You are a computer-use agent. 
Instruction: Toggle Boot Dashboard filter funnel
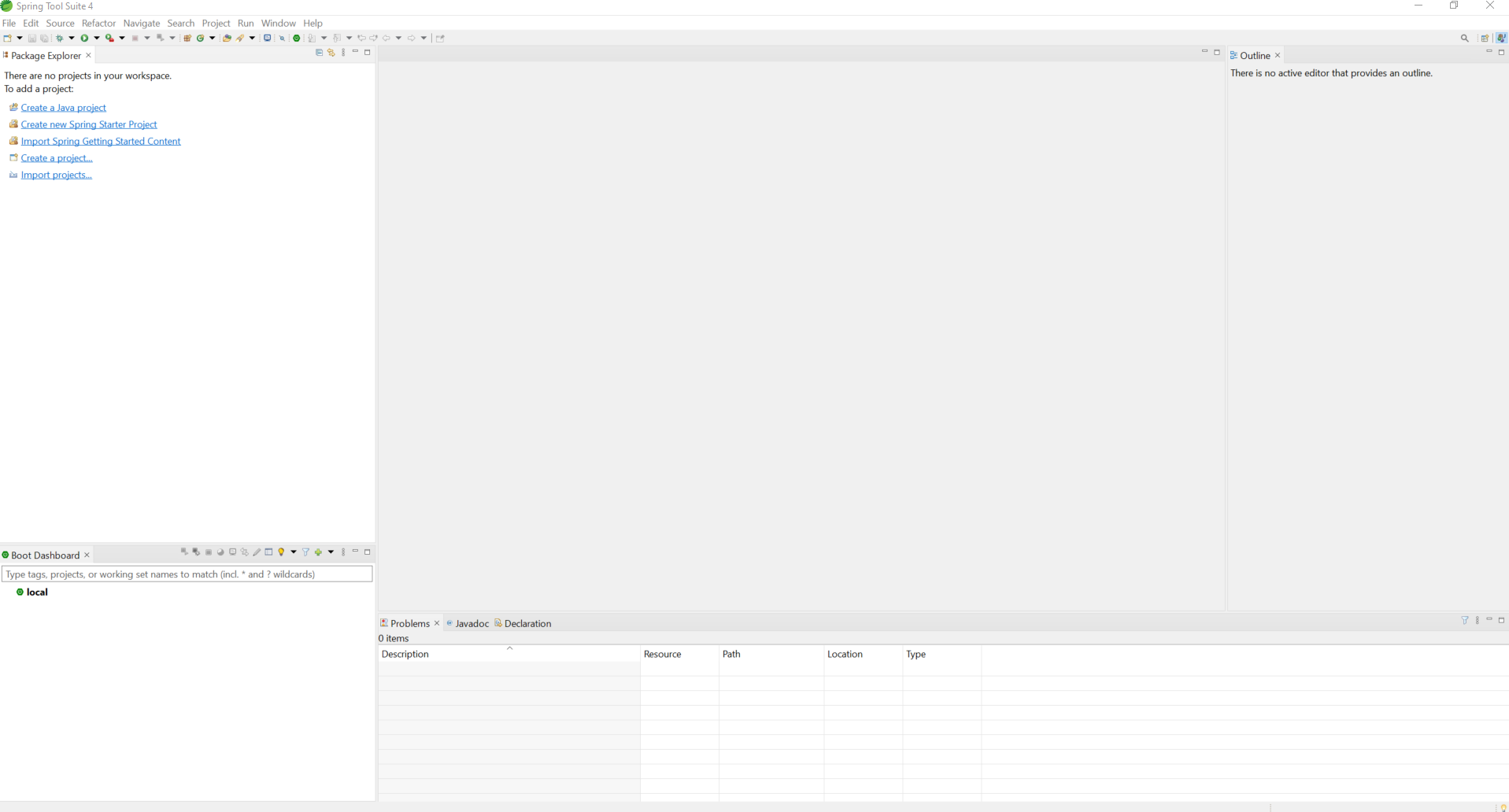[306, 552]
